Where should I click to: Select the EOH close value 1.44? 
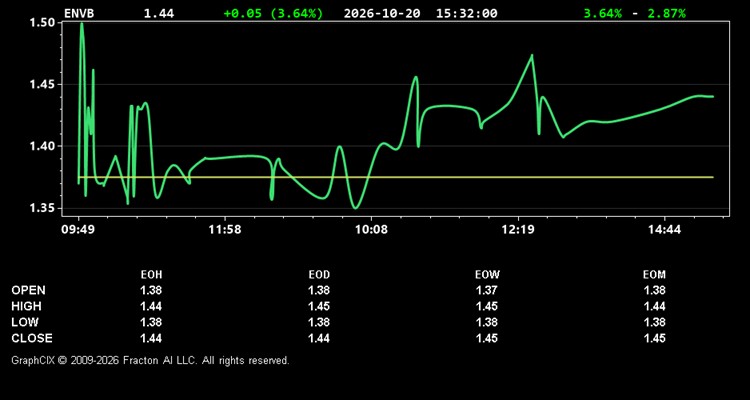pyautogui.click(x=151, y=338)
